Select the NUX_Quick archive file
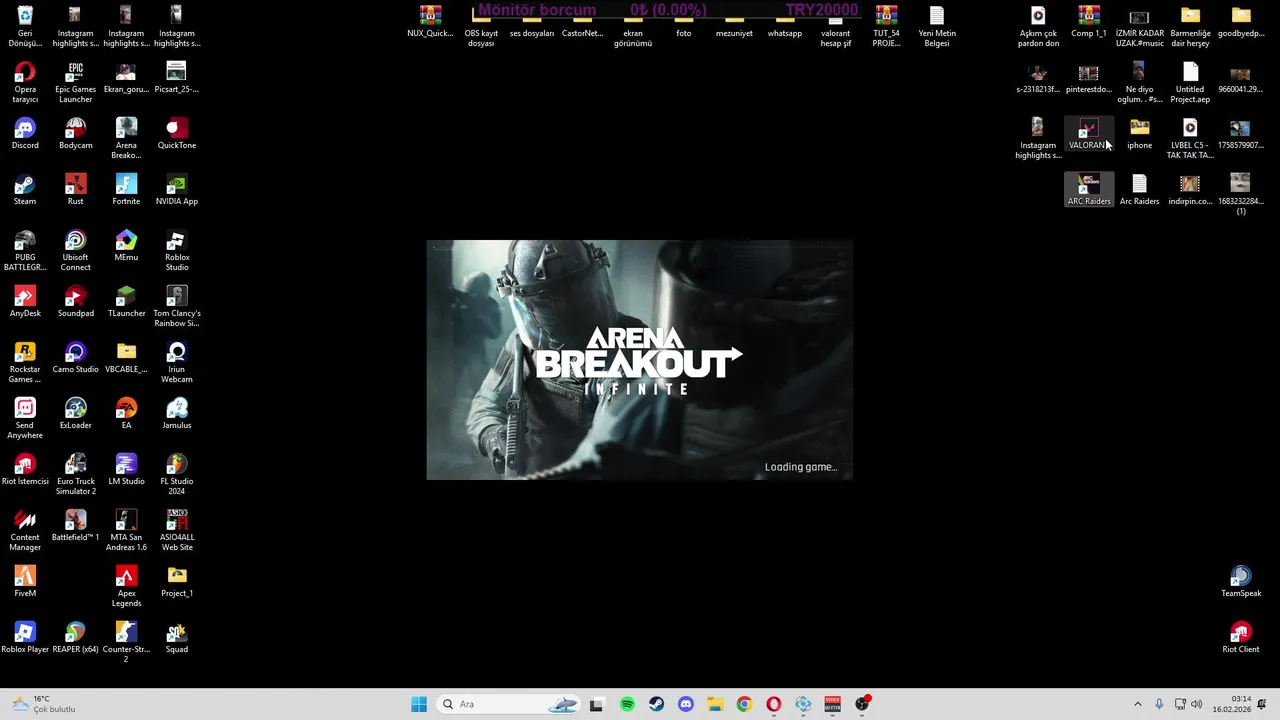Image resolution: width=1280 pixels, height=720 pixels. [430, 21]
